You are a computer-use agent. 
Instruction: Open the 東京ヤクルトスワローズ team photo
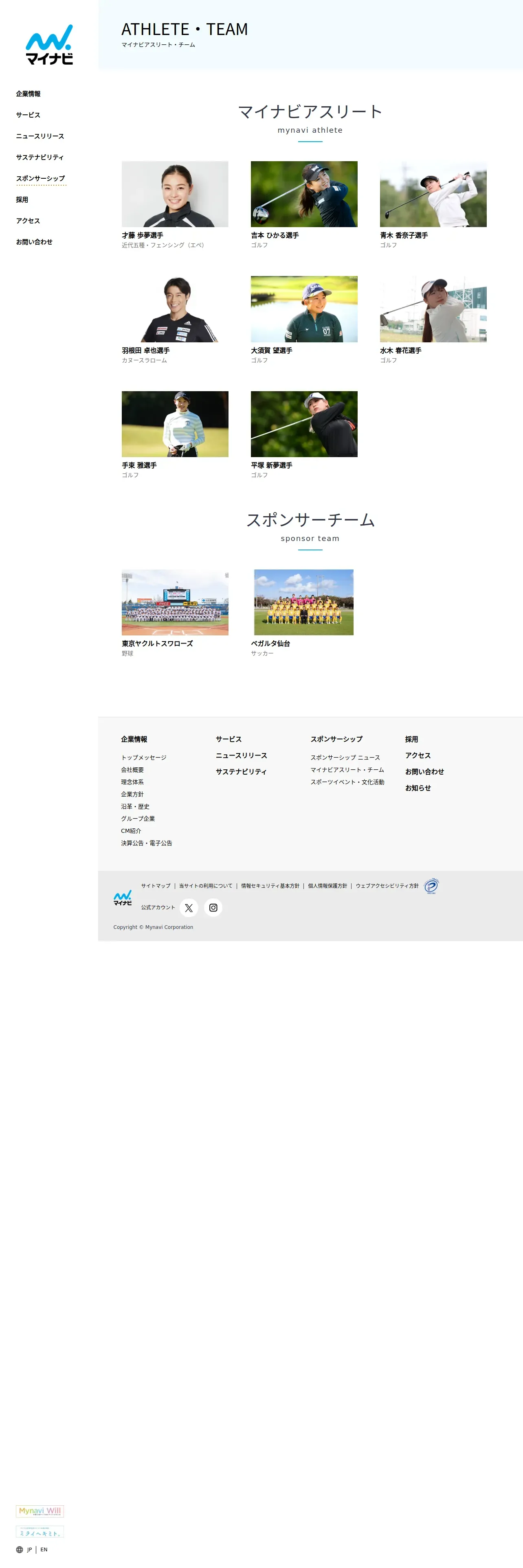coord(175,602)
